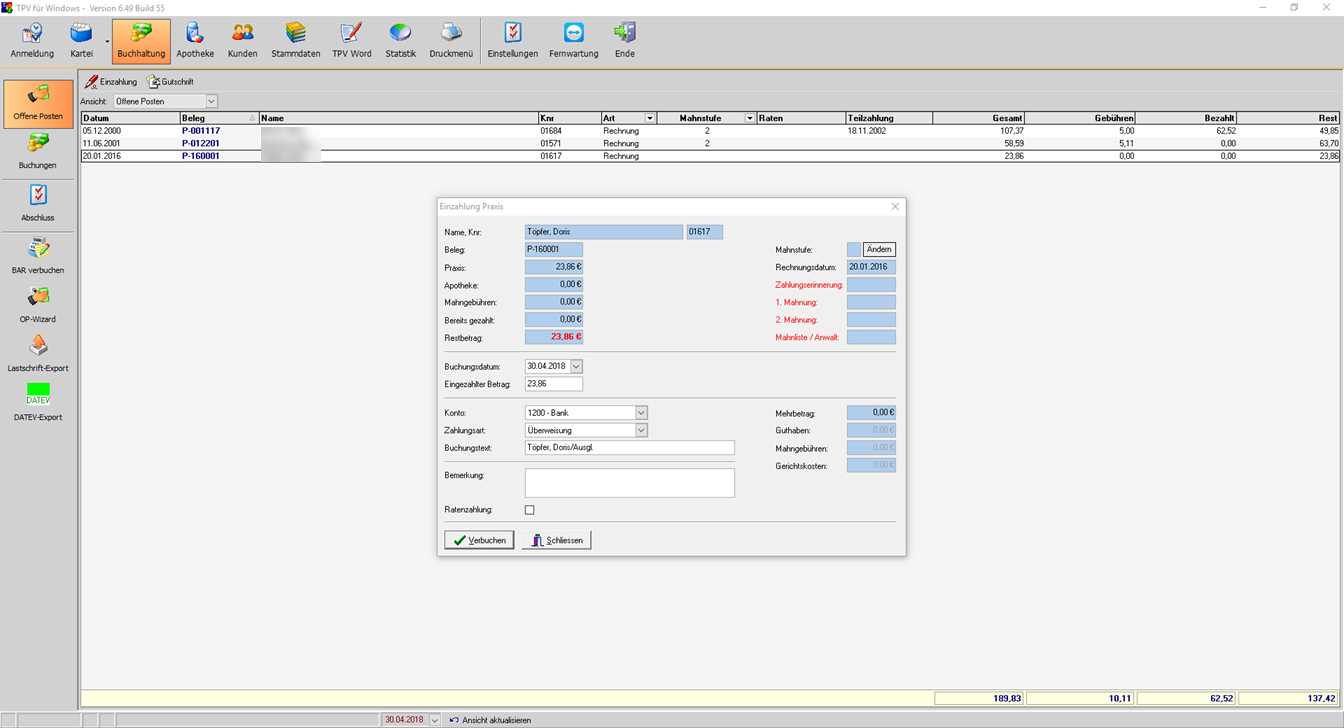This screenshot has width=1344, height=728.
Task: Launch TPV Word from toolbar
Action: (351, 41)
